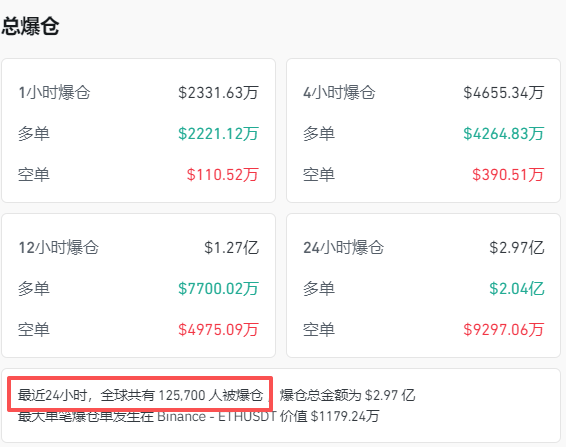Click 多单 label in 12小时爆仓 card
Viewport: 566px width, 447px height.
[34, 289]
